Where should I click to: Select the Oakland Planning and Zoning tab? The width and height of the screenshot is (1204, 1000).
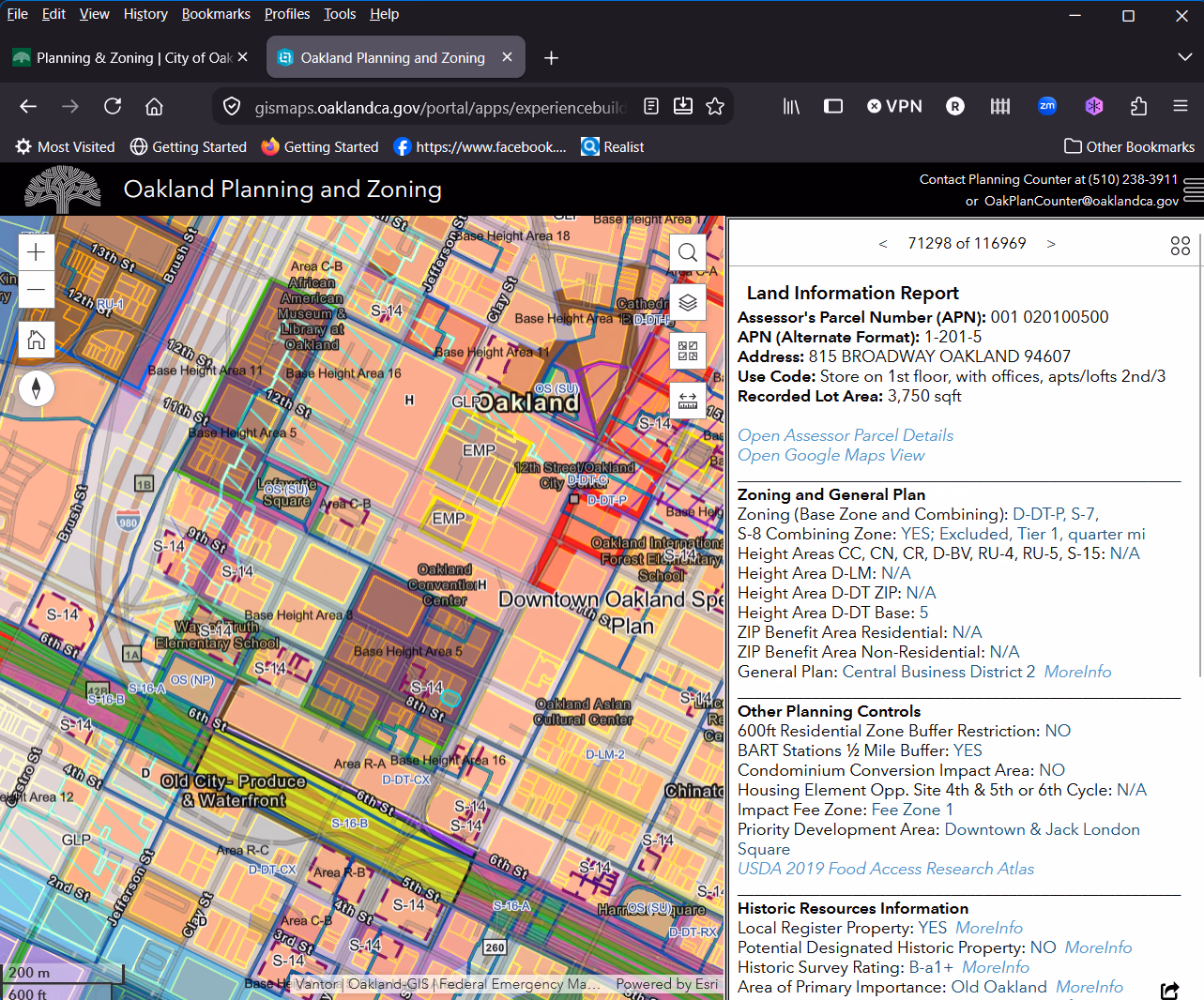click(x=392, y=58)
